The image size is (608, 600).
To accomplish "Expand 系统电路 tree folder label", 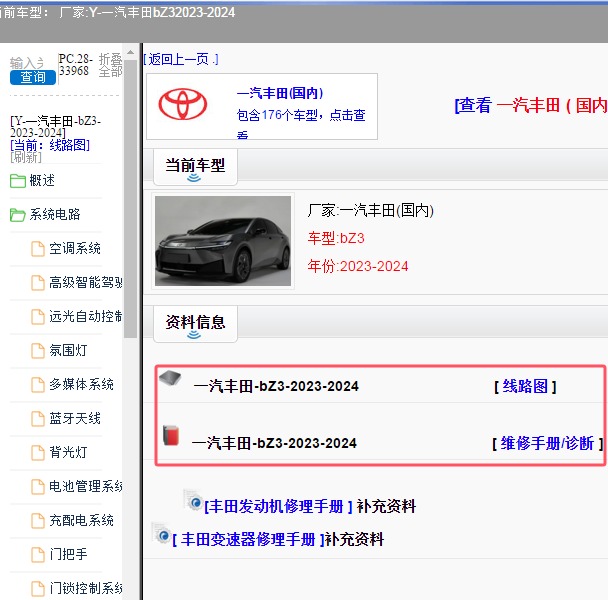I will (55, 214).
